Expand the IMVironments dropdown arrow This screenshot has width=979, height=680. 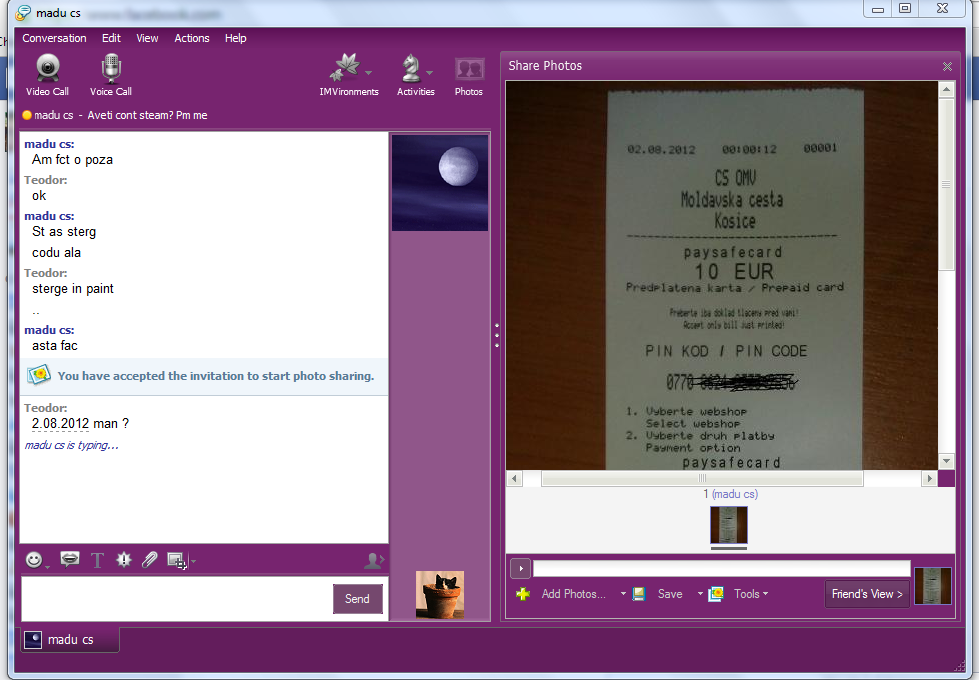tap(368, 73)
